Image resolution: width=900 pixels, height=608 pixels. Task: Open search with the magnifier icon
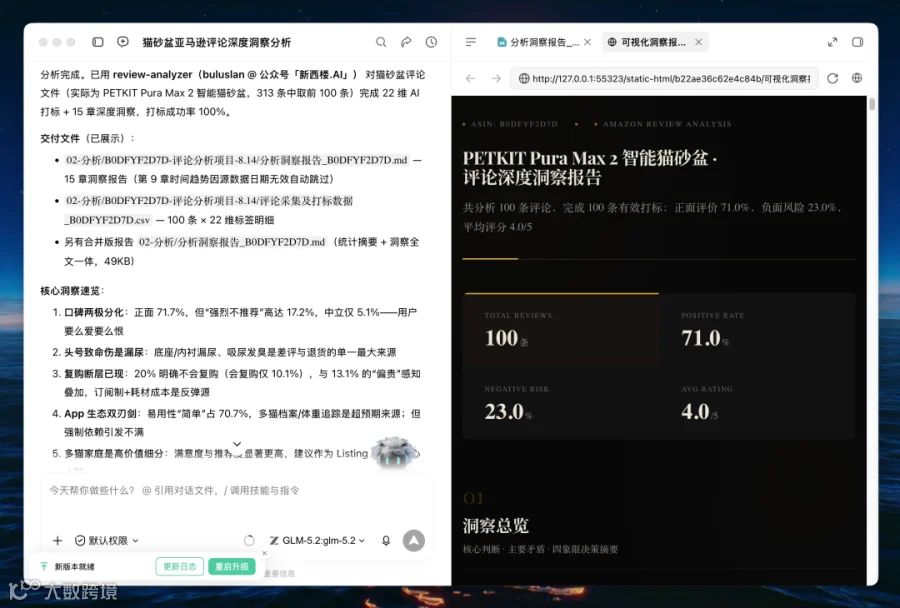381,42
